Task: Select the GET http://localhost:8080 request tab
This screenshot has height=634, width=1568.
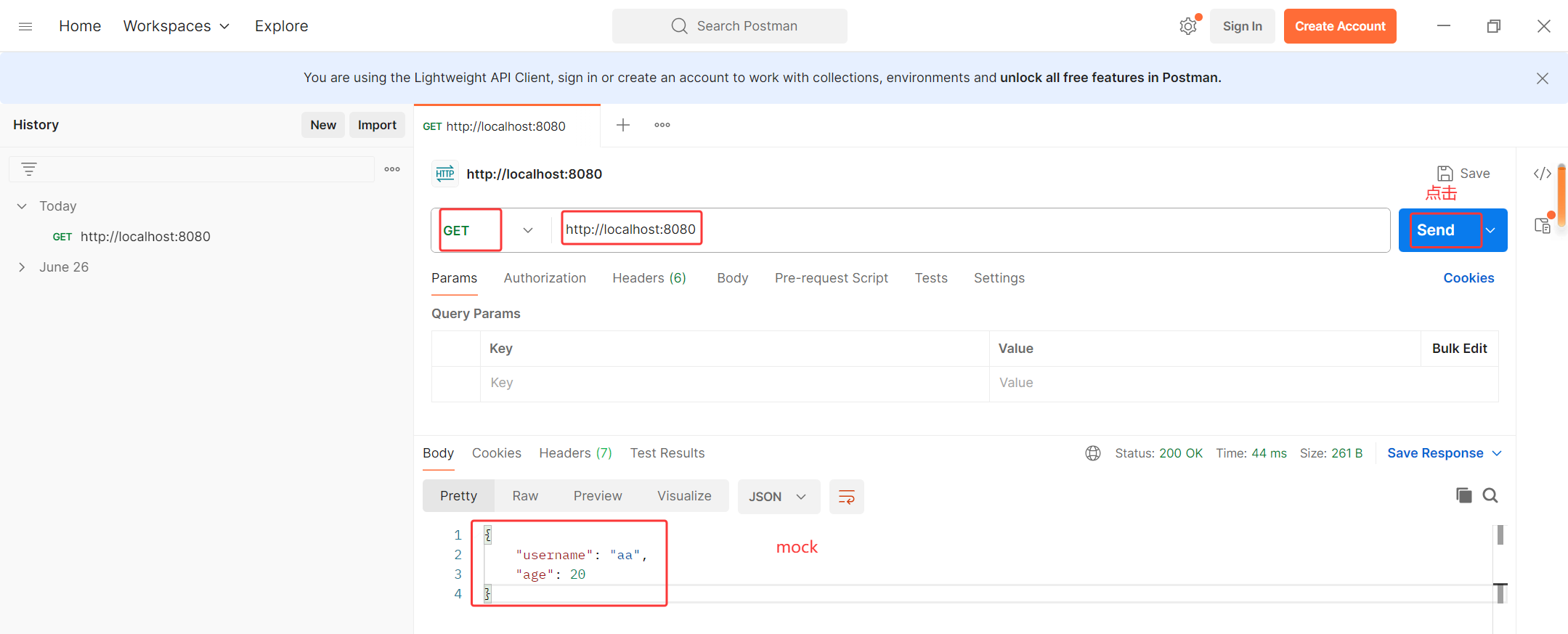Action: click(507, 126)
